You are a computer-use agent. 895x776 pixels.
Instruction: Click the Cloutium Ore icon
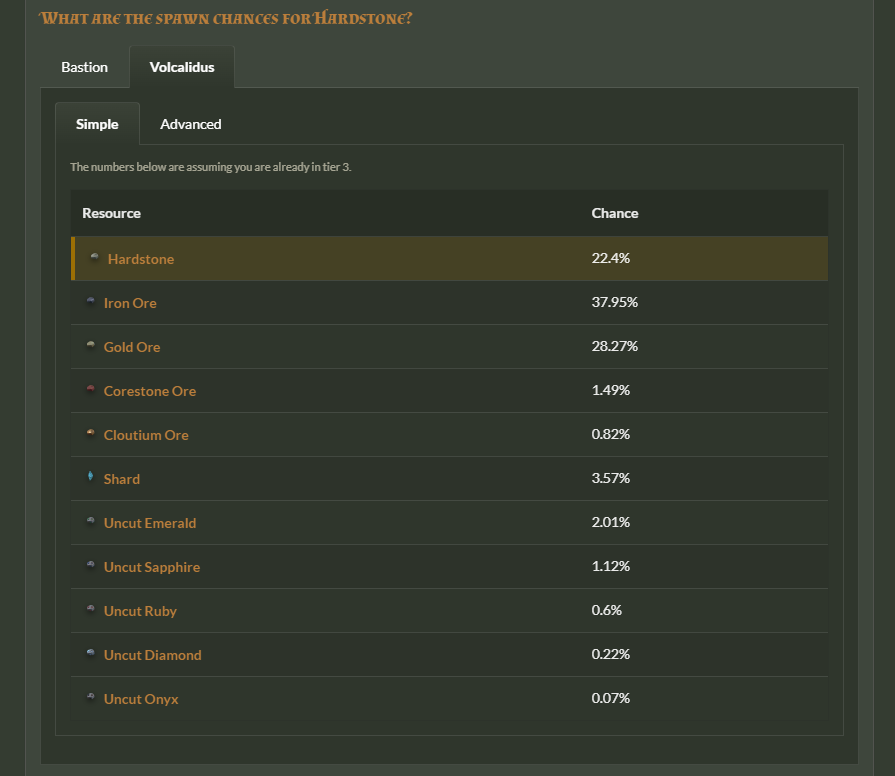click(91, 434)
